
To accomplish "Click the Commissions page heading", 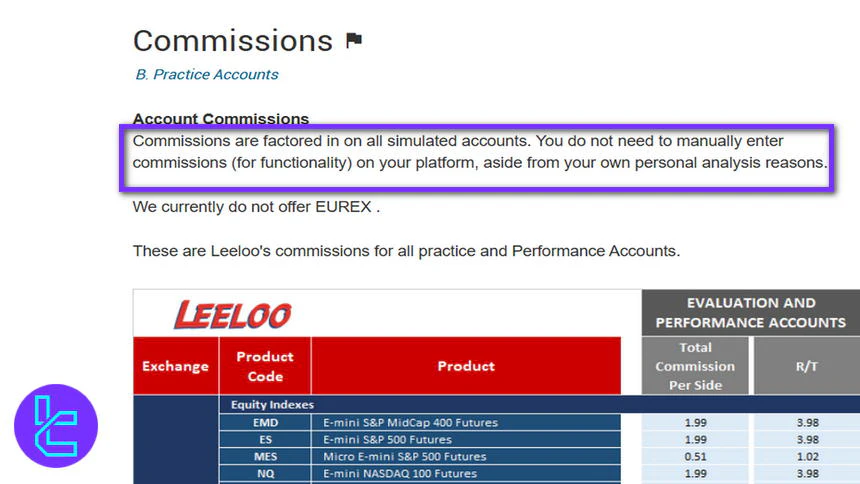I will click(x=233, y=41).
